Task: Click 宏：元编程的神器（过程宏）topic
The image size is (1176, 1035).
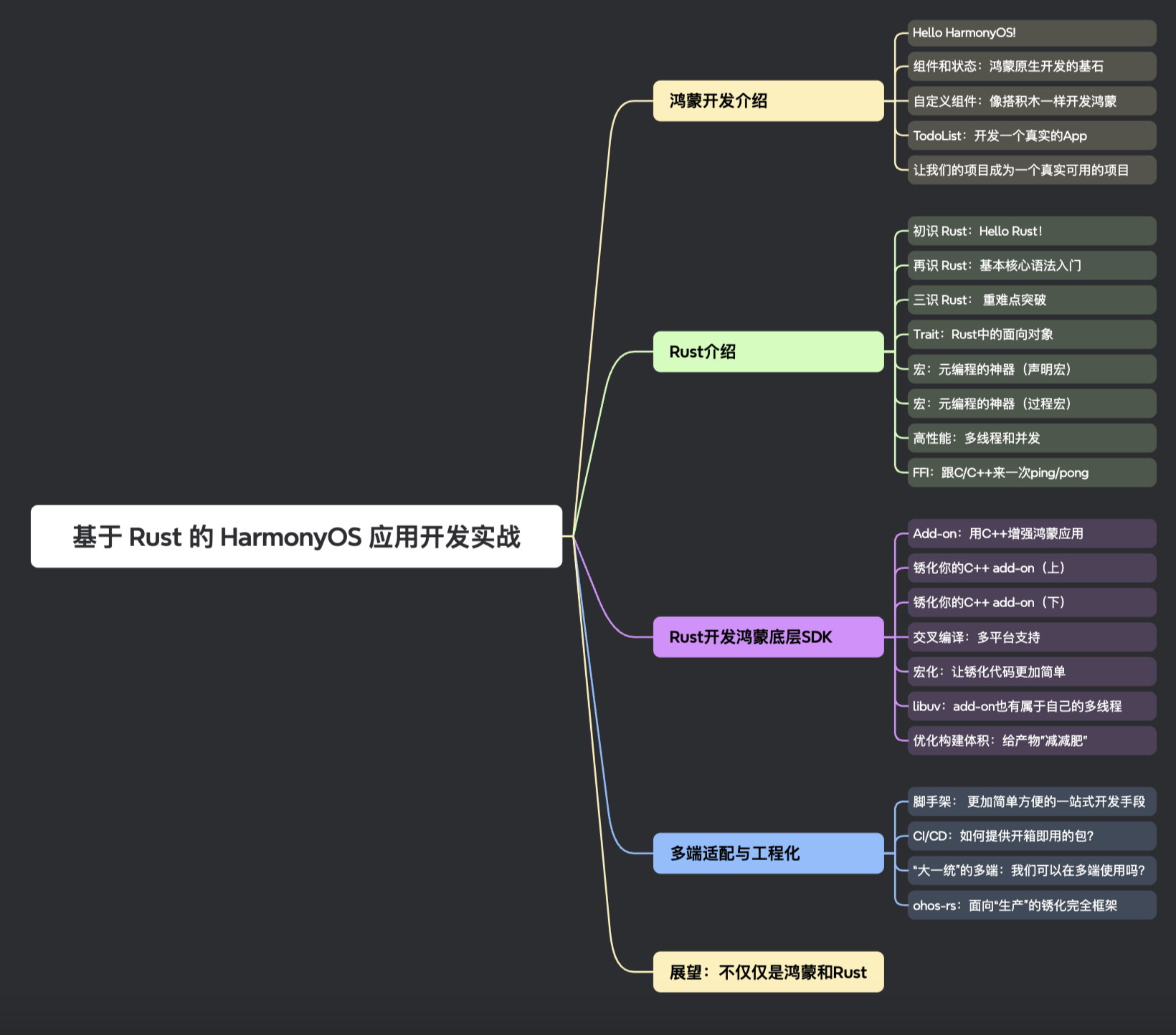Action: coord(1032,404)
